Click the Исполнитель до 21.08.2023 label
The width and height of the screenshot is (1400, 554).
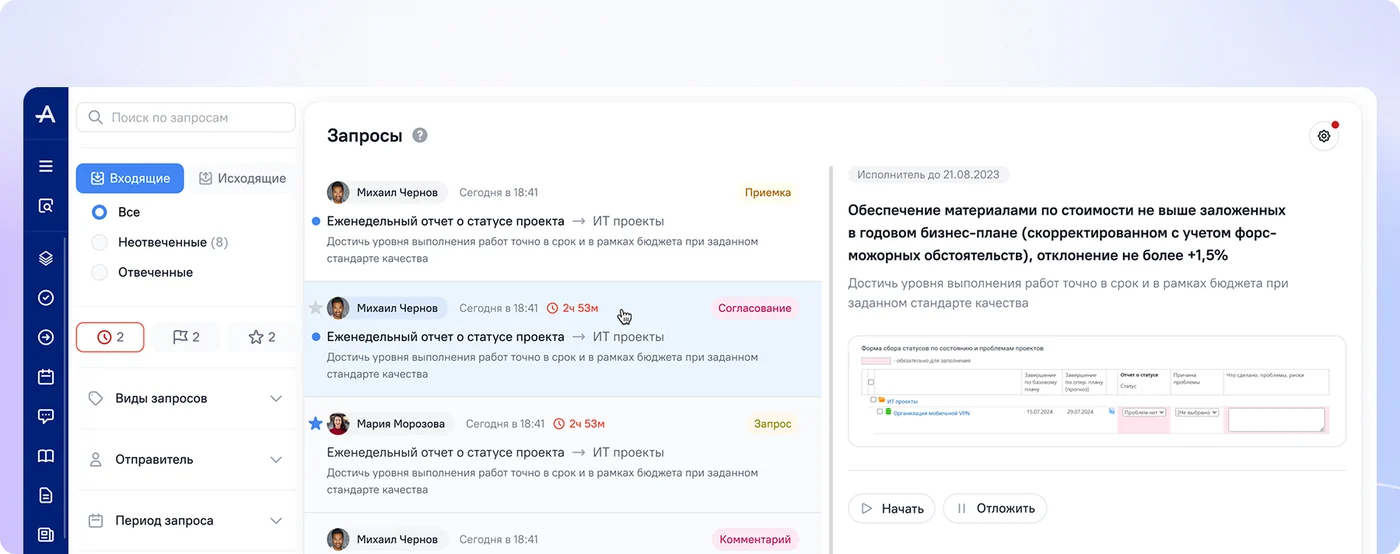coord(929,174)
